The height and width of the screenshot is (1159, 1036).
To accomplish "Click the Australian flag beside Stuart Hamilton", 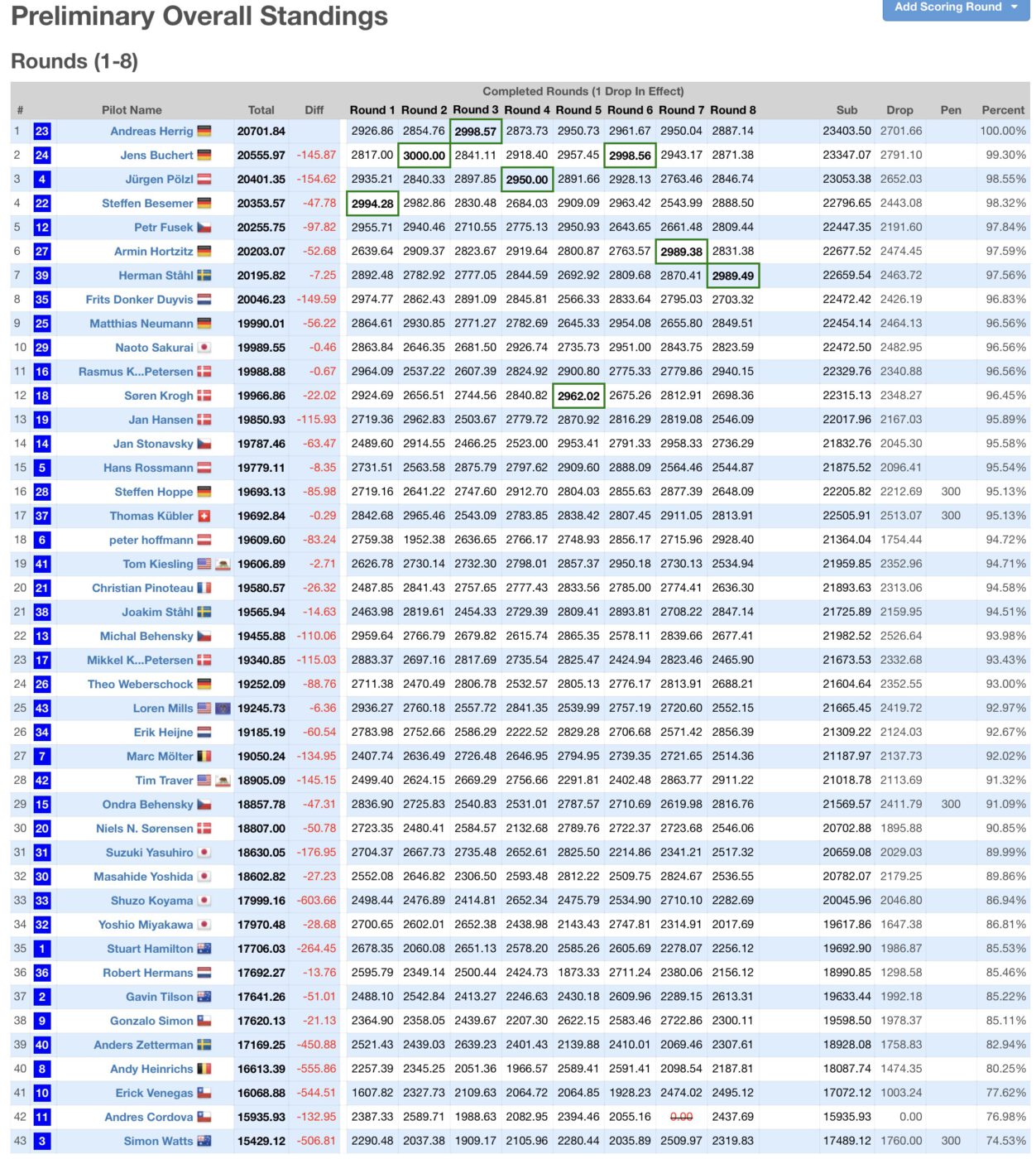I will tap(204, 950).
